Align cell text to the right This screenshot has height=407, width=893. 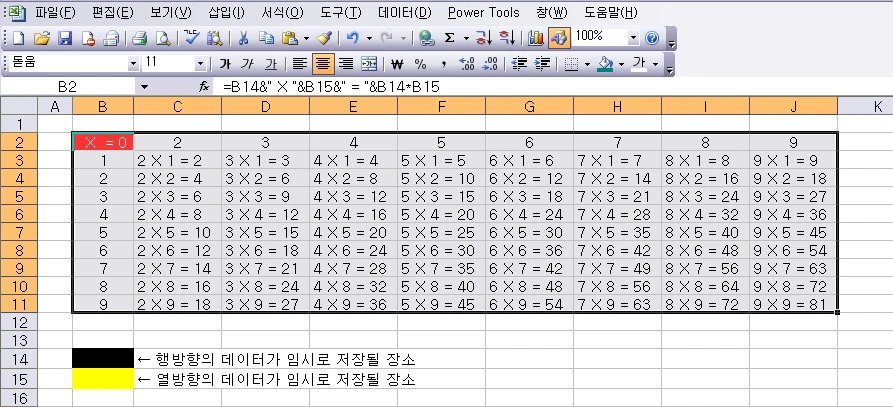(346, 64)
